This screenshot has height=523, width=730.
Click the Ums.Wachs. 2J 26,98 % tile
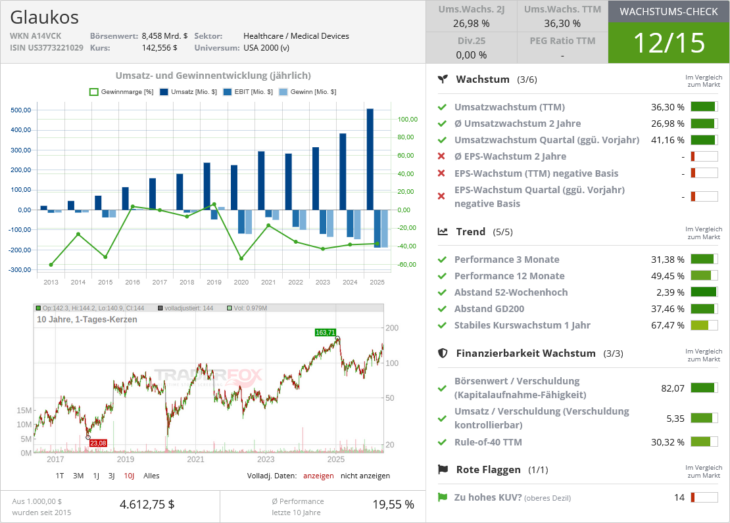(x=471, y=16)
